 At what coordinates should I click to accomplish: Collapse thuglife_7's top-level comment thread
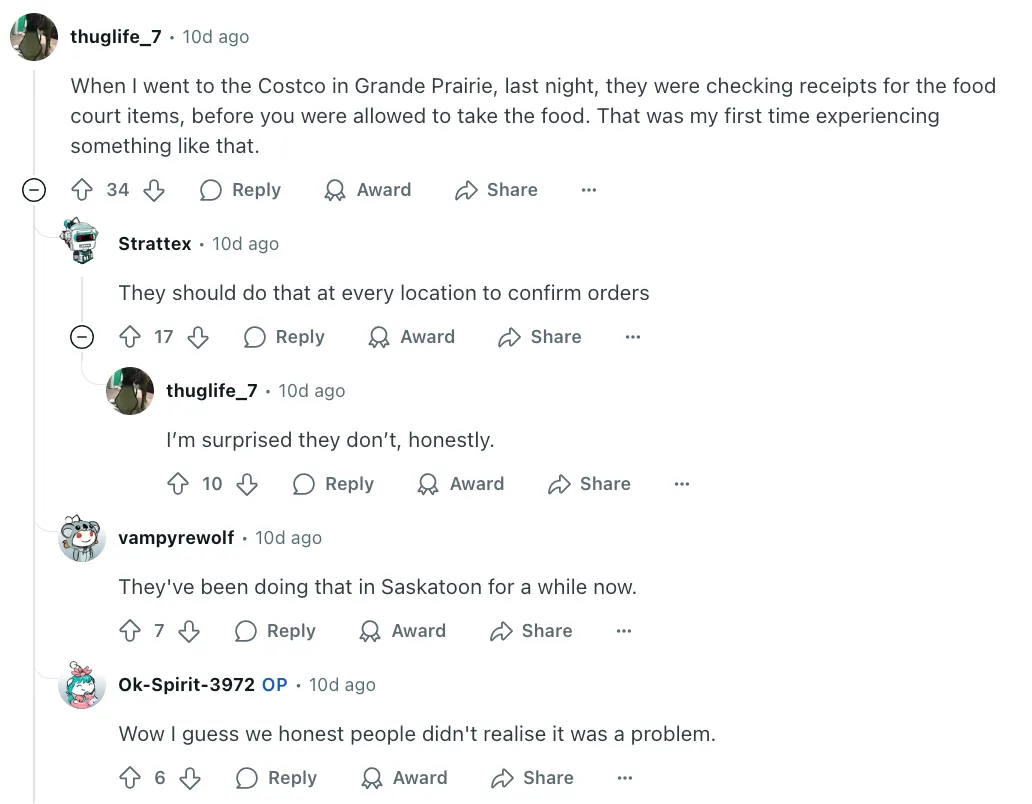pos(34,190)
